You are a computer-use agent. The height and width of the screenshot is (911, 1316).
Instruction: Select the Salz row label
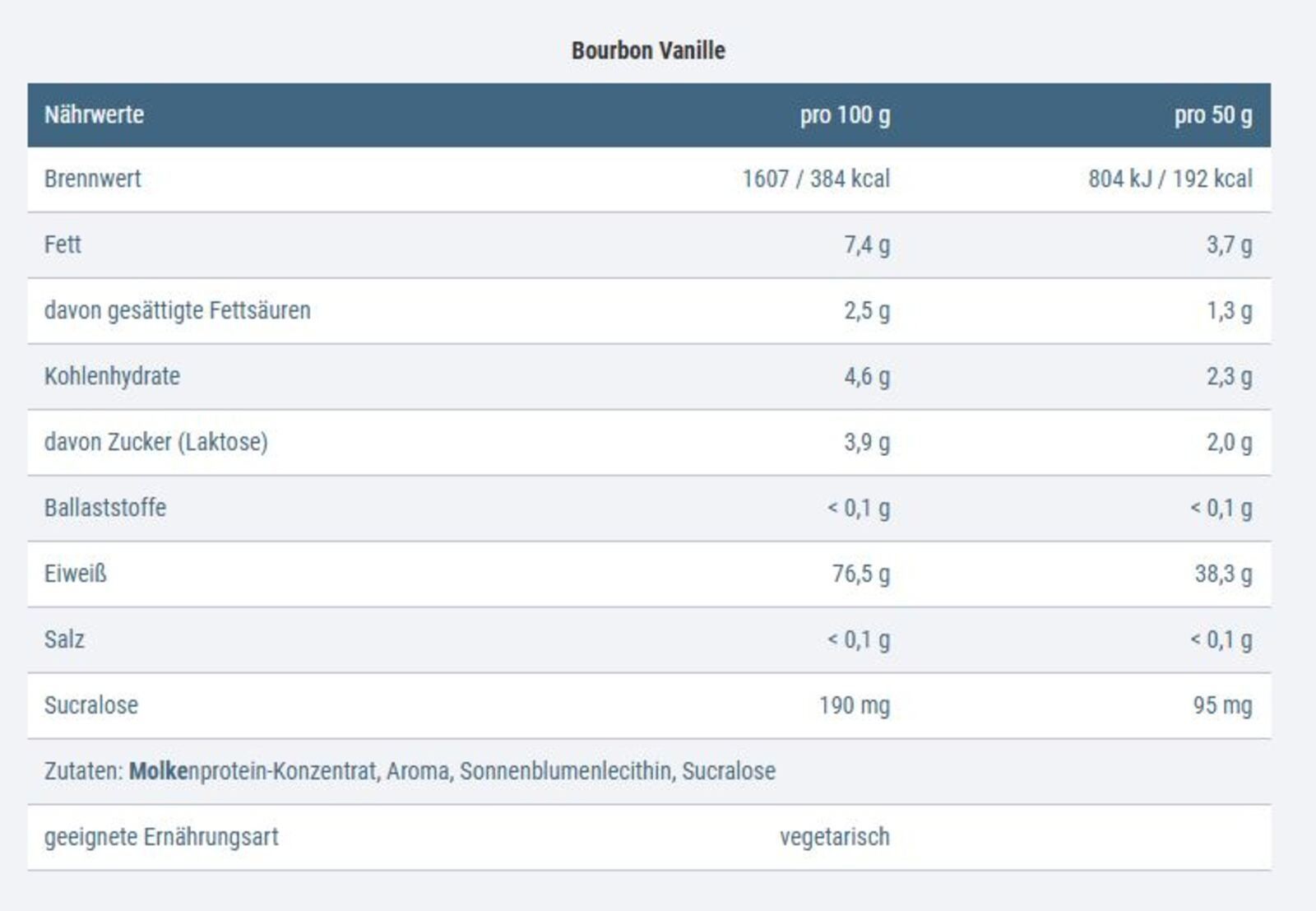tap(64, 639)
